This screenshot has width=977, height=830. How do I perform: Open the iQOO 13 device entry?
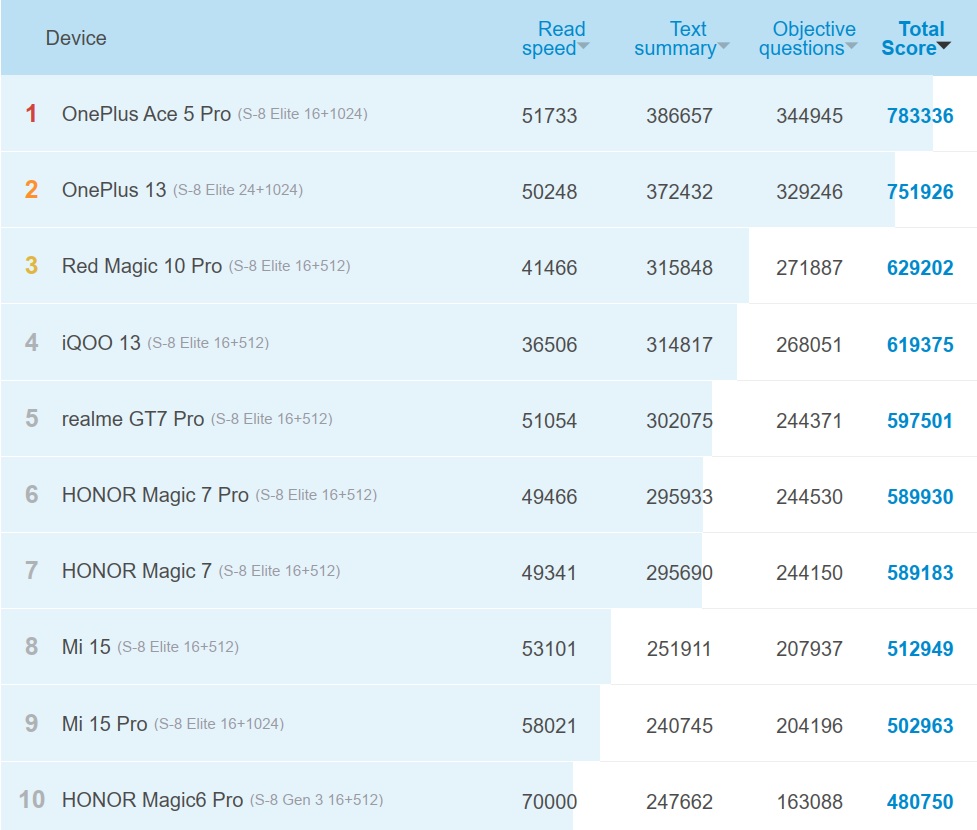click(x=101, y=343)
